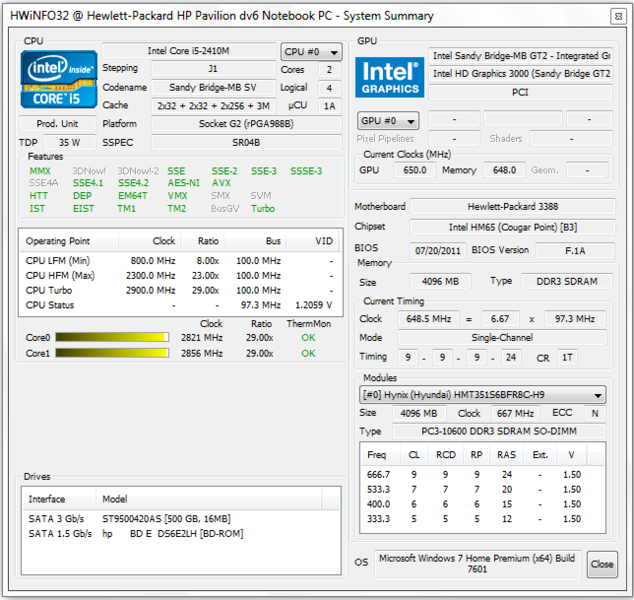The height and width of the screenshot is (600, 634).
Task: Click the Core1 usage bar
Action: point(112,353)
